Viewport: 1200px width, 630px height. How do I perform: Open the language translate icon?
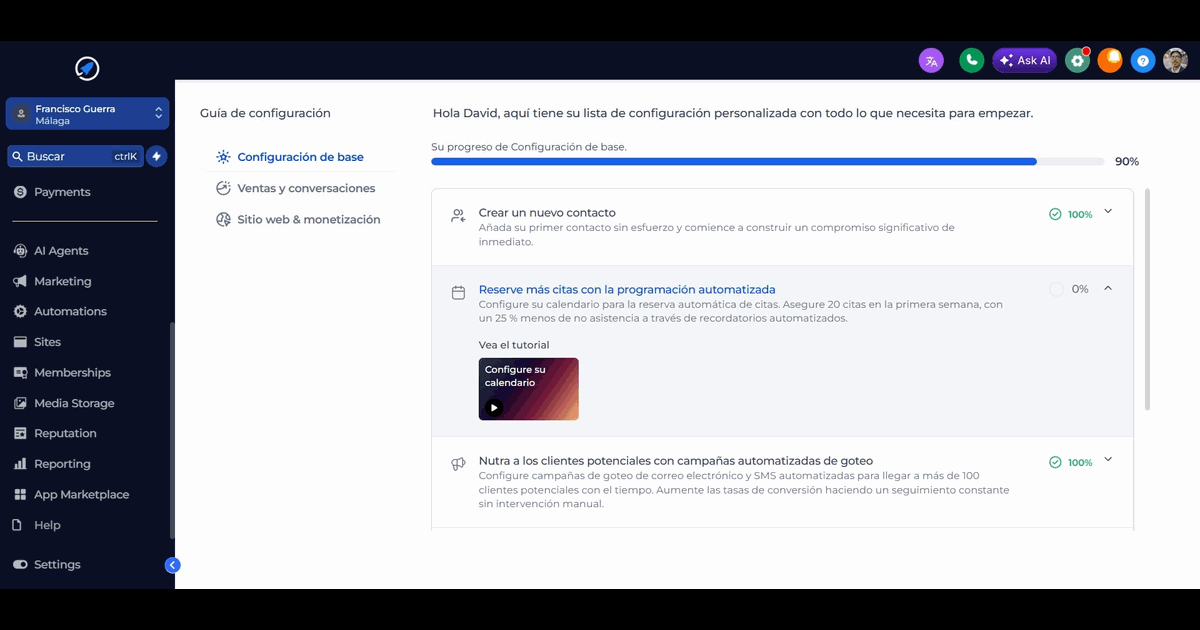931,61
